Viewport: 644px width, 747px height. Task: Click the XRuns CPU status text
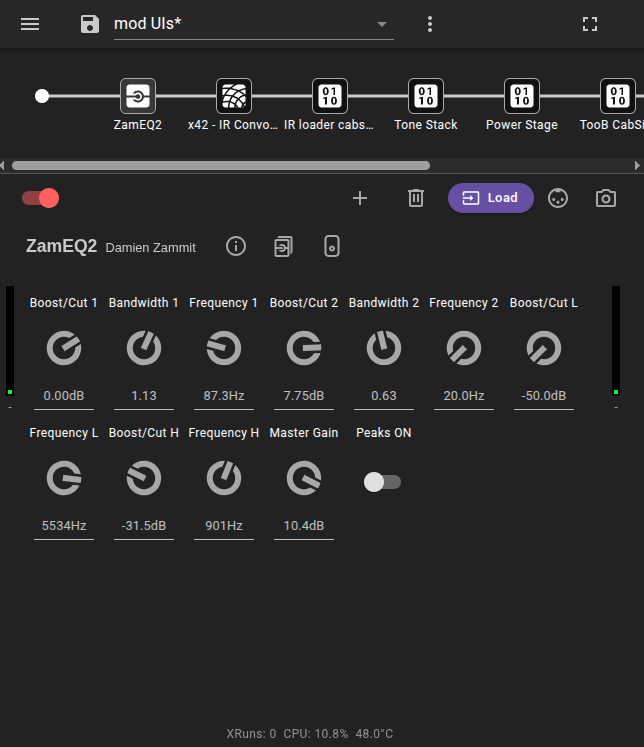[x=310, y=734]
